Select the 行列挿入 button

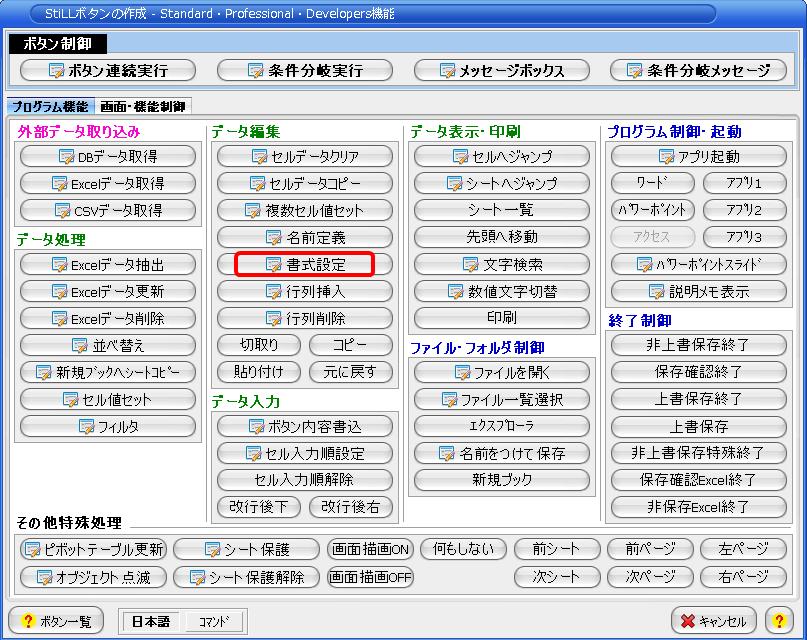305,292
